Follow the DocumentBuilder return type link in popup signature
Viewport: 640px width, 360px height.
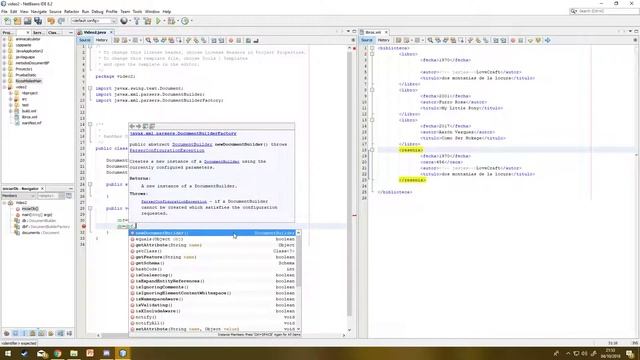coord(192,144)
